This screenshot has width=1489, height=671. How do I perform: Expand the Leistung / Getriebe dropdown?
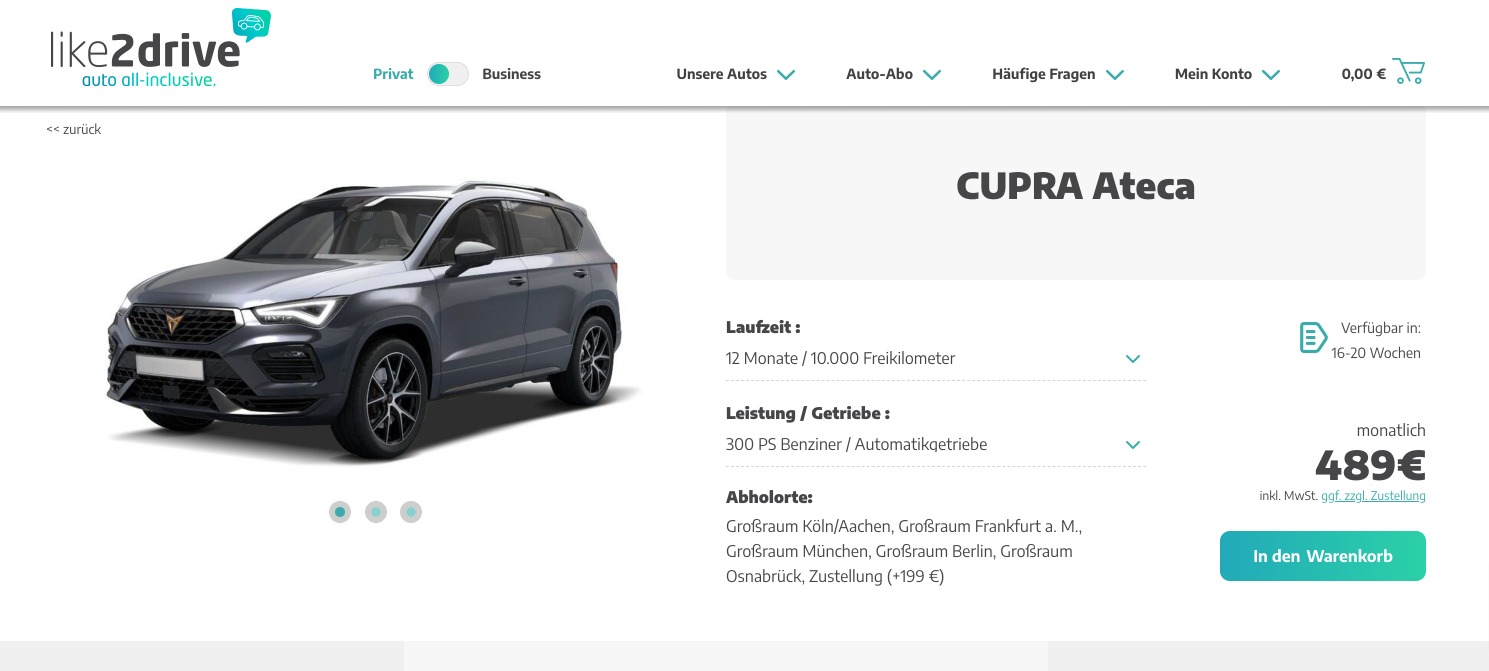click(936, 444)
